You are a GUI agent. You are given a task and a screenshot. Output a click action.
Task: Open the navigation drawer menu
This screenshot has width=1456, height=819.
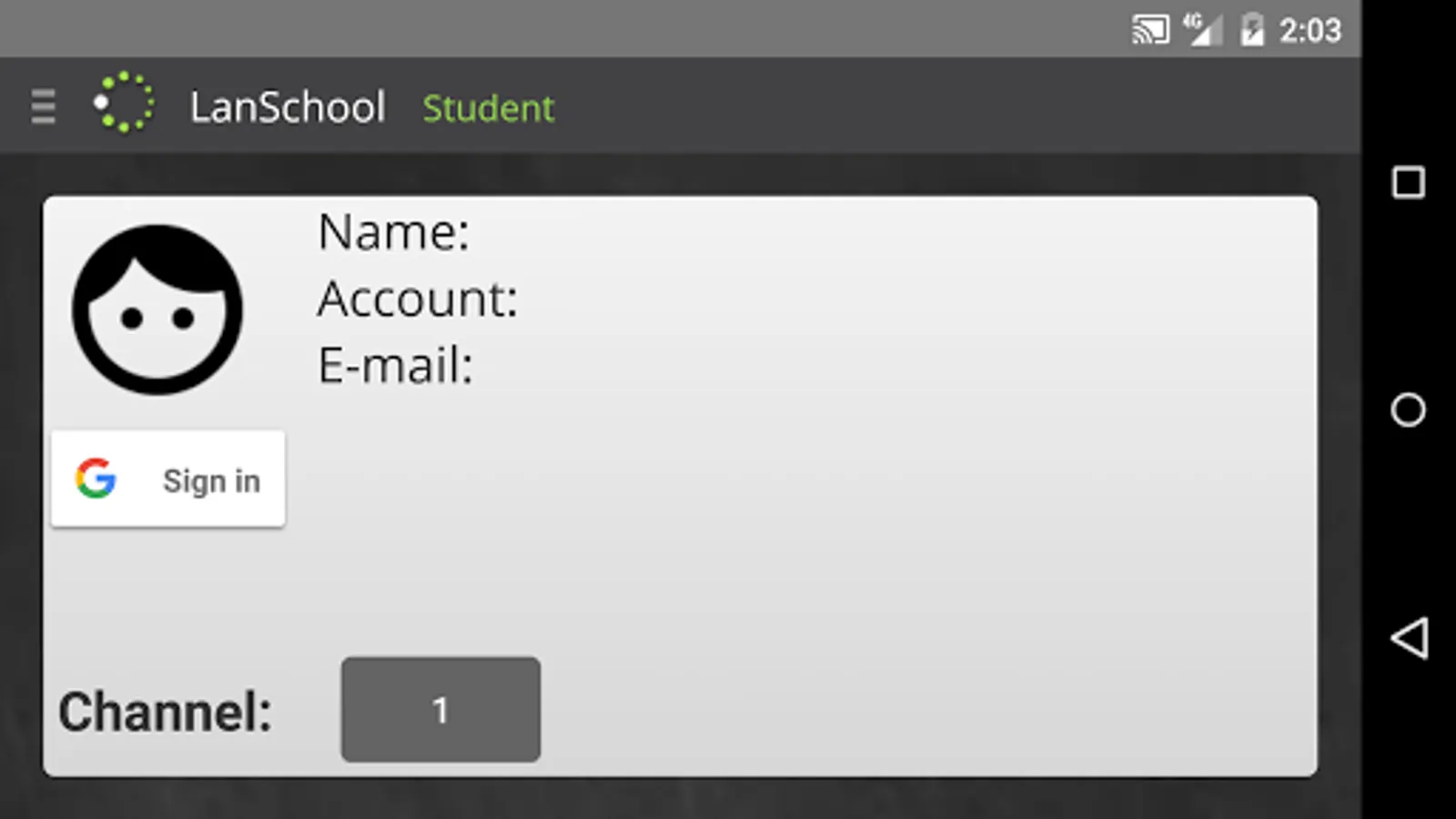pos(42,106)
